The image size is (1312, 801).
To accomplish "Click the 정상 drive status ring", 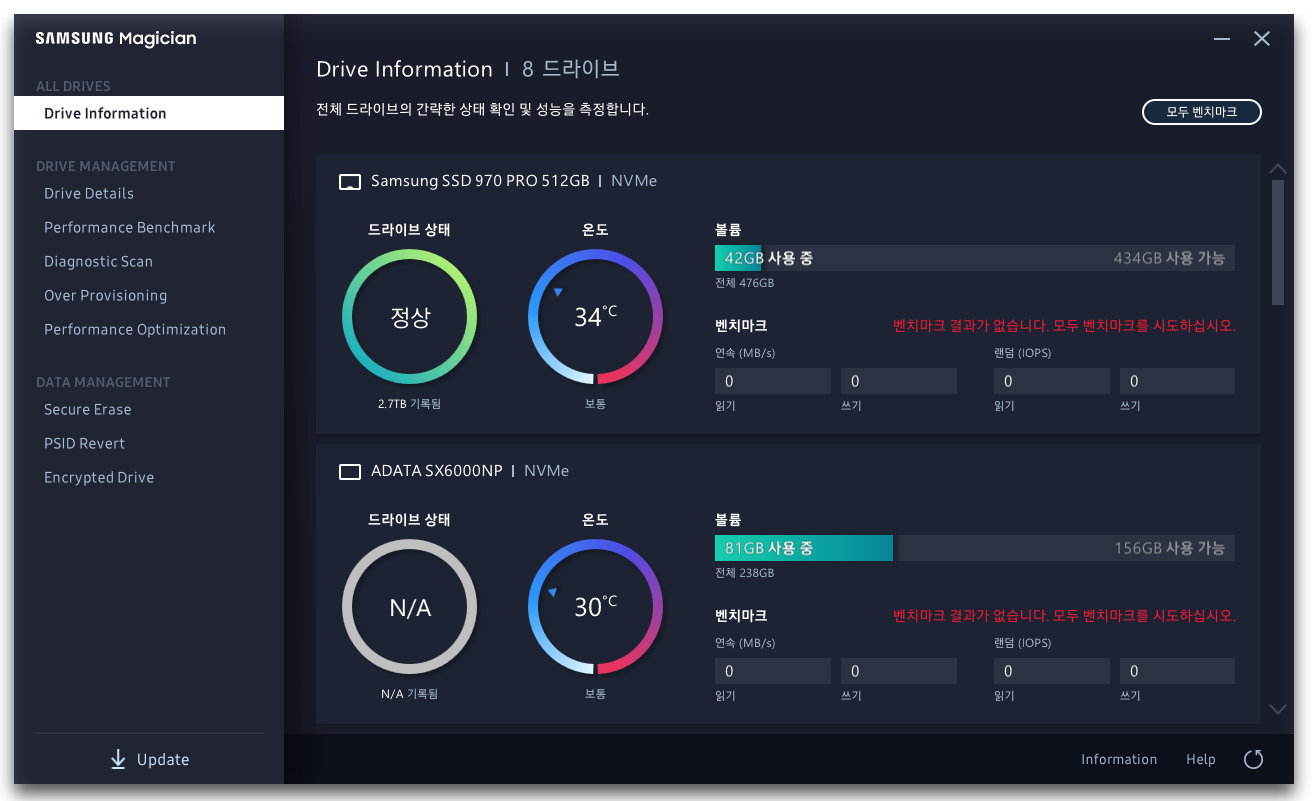I will tap(410, 317).
